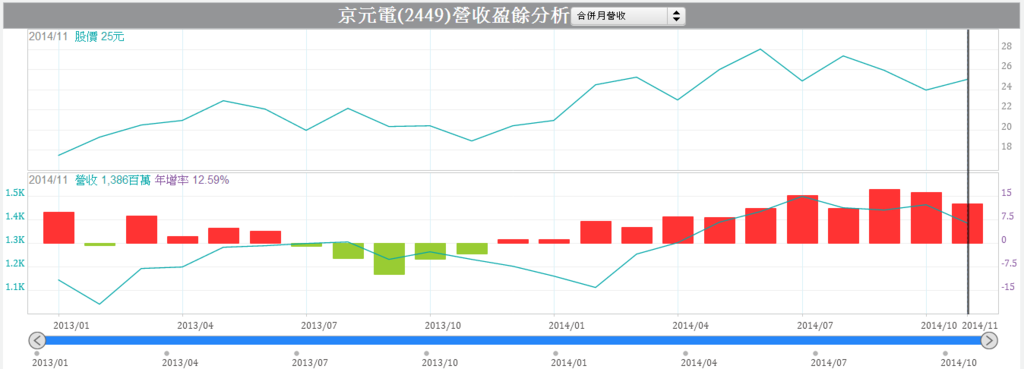This screenshot has height=369, width=1024.
Task: Click the 年增率 12.59% label
Action: 191,180
